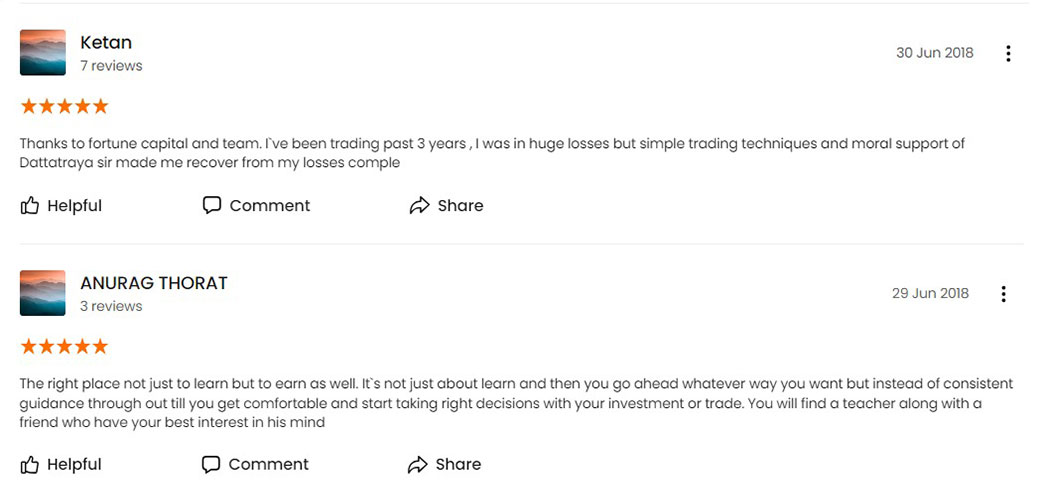The height and width of the screenshot is (488, 1039).
Task: Expand Ketan's truncated review text
Action: (492, 152)
